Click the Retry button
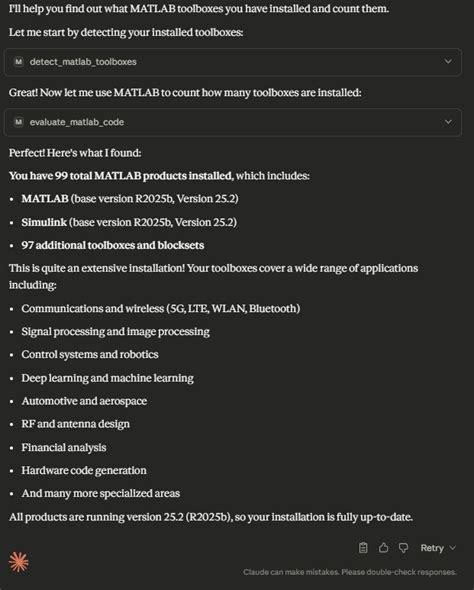 (x=432, y=548)
